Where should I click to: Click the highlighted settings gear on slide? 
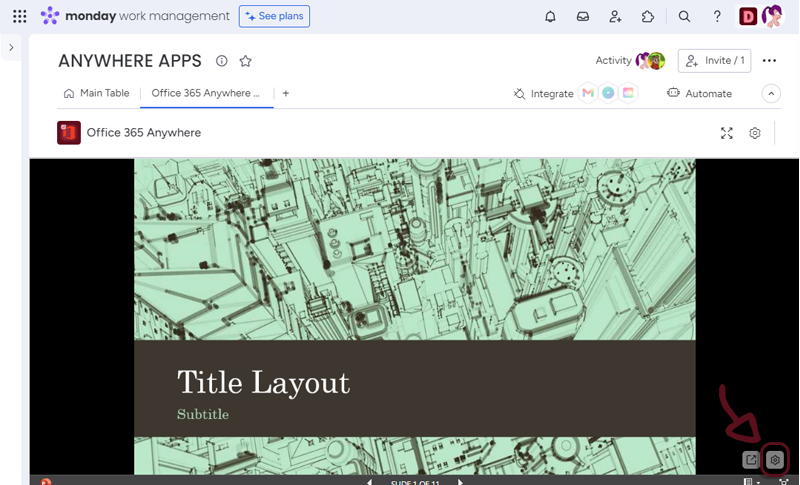775,460
